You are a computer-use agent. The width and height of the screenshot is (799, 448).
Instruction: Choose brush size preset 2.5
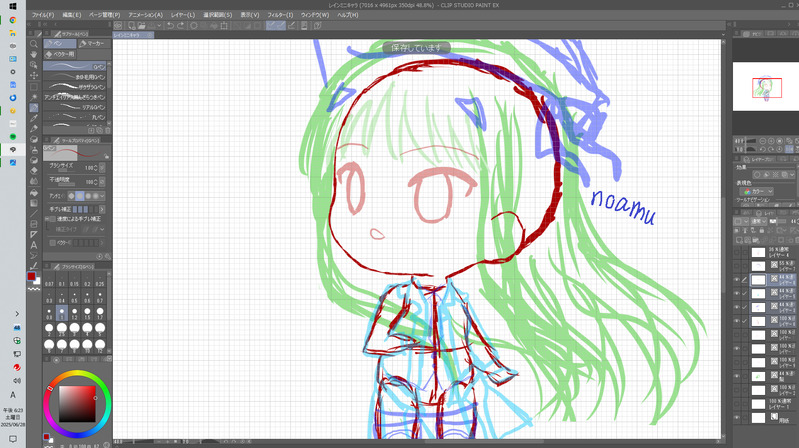coord(62,328)
